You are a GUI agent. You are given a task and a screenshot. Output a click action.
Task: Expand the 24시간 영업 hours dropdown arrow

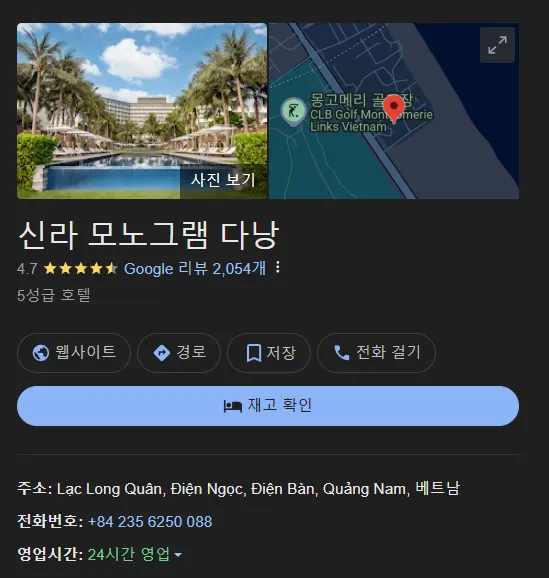click(x=178, y=554)
